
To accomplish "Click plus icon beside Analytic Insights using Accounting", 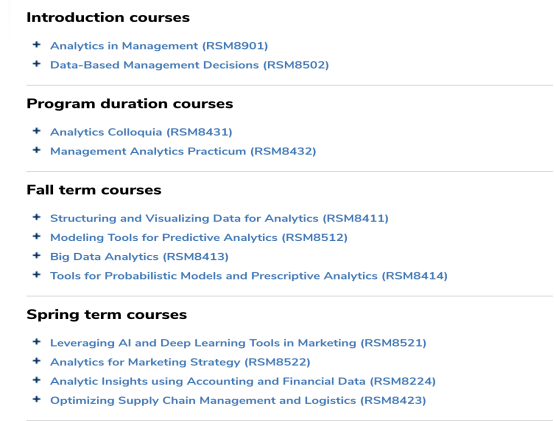I will tap(36, 380).
